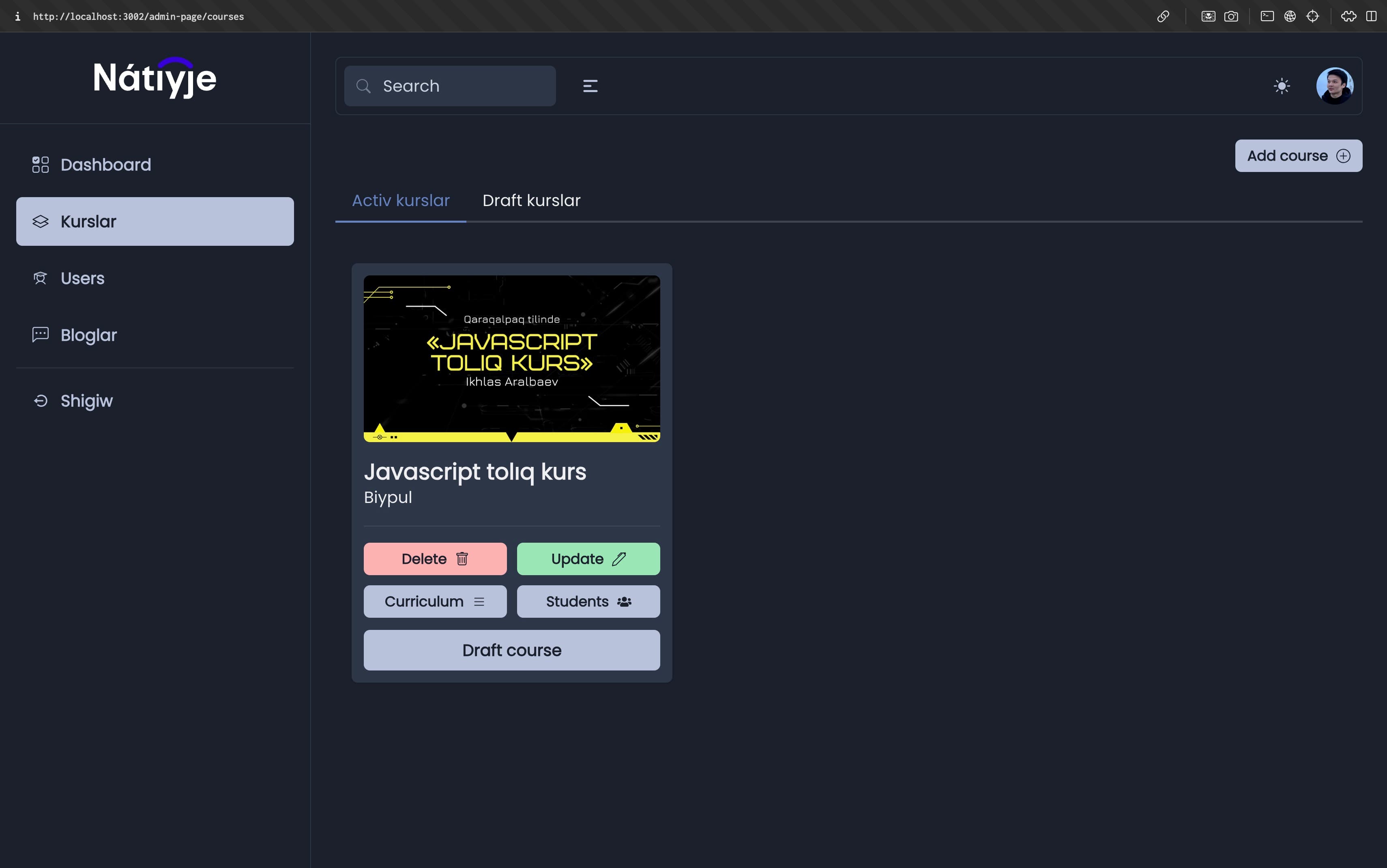Open the globe network icon dropdown

pyautogui.click(x=1290, y=16)
